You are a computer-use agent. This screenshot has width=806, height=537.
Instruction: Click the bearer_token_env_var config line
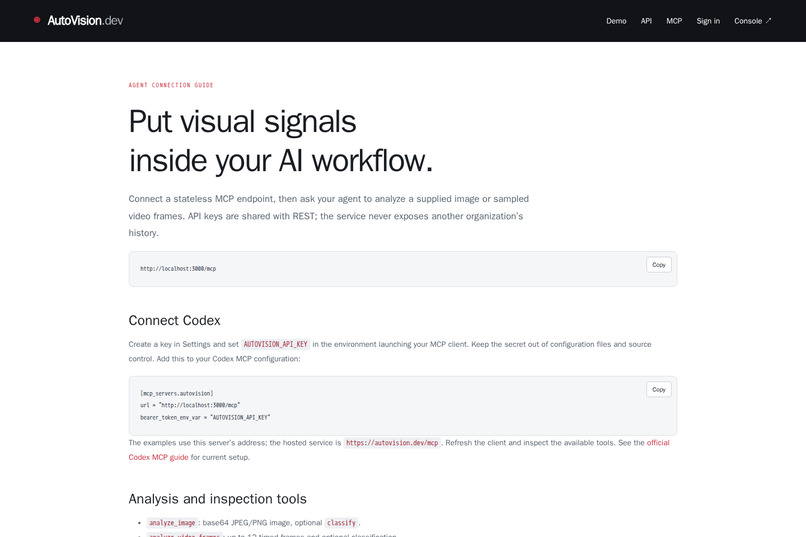click(205, 417)
